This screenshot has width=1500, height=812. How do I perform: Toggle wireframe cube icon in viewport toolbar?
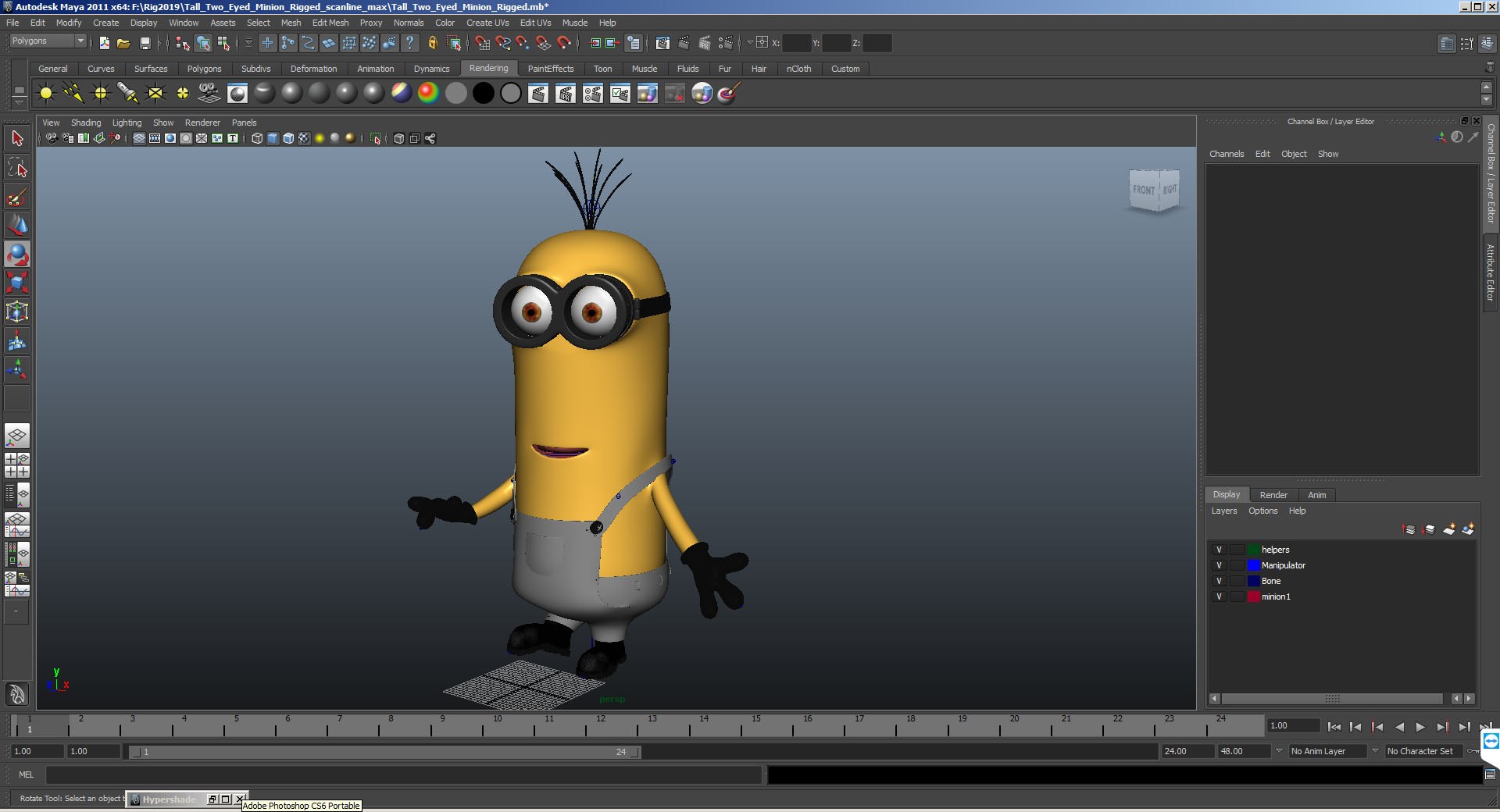[x=257, y=138]
